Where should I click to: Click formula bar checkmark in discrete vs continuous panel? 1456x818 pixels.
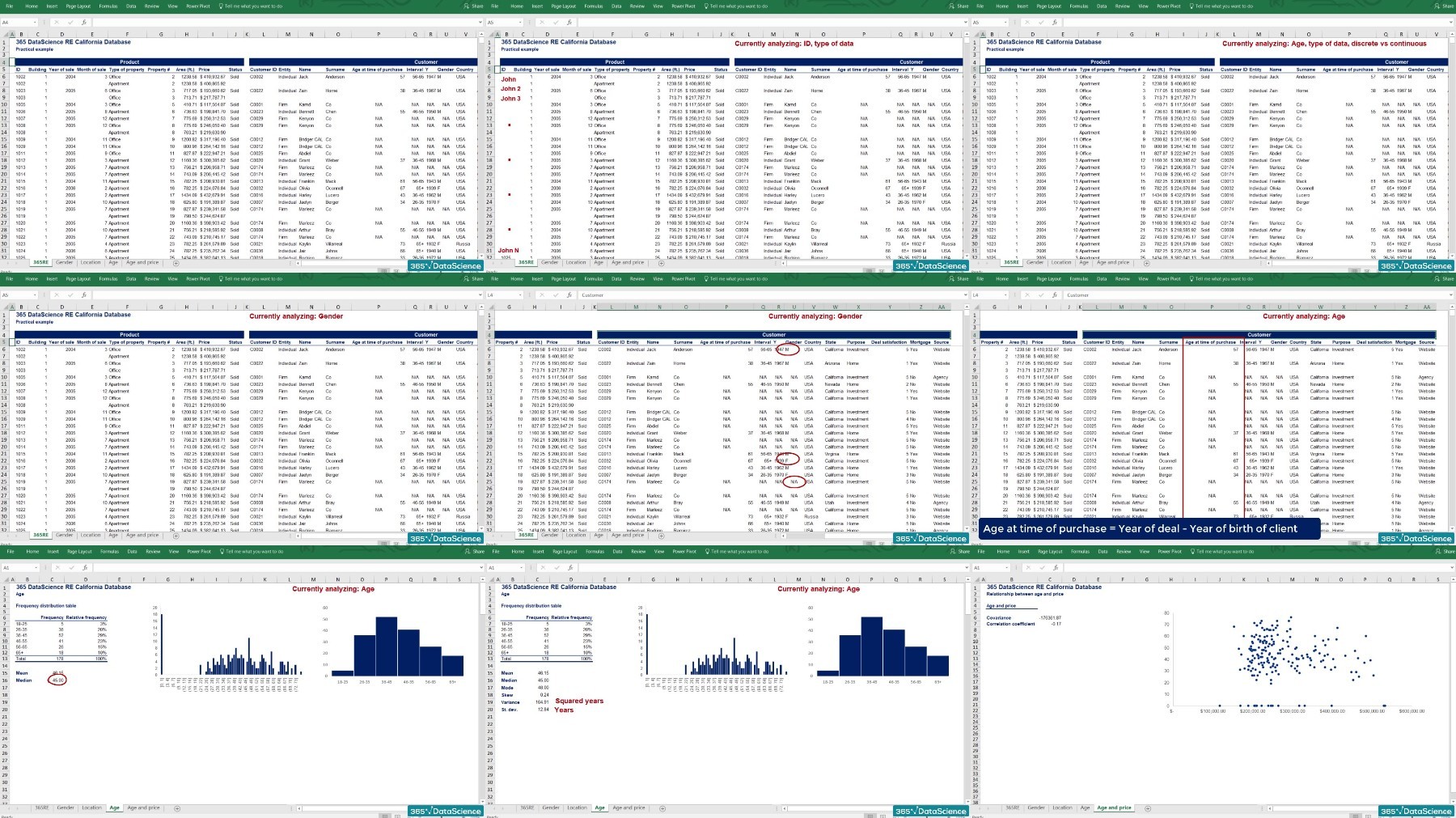(x=1041, y=23)
